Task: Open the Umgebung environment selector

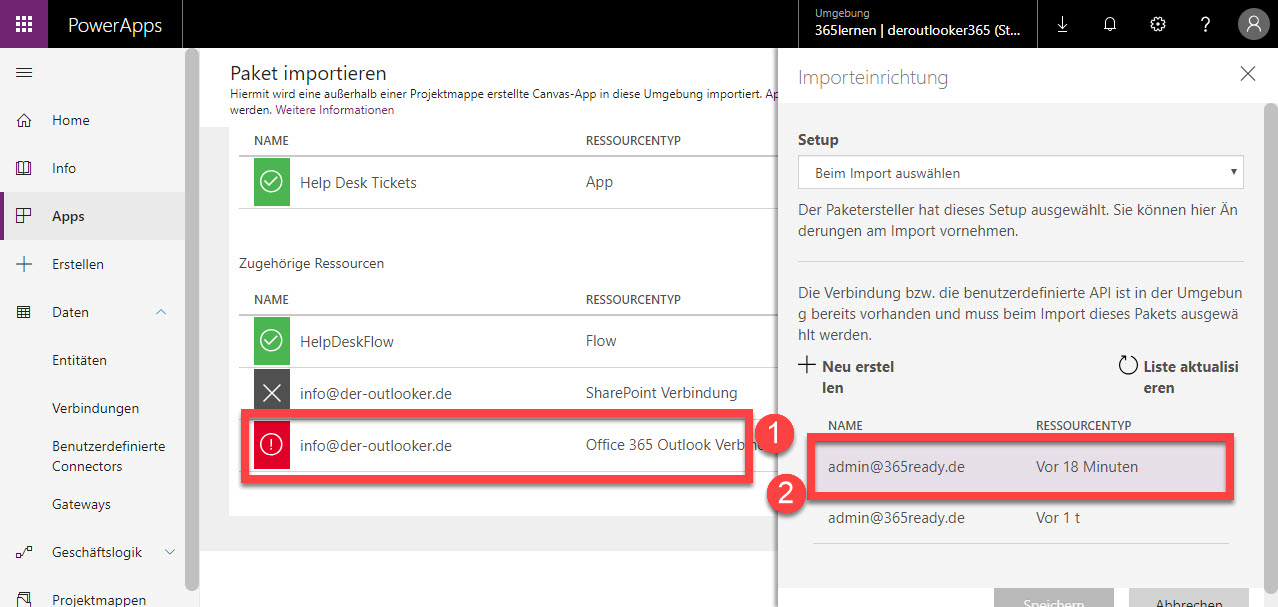Action: [x=918, y=24]
